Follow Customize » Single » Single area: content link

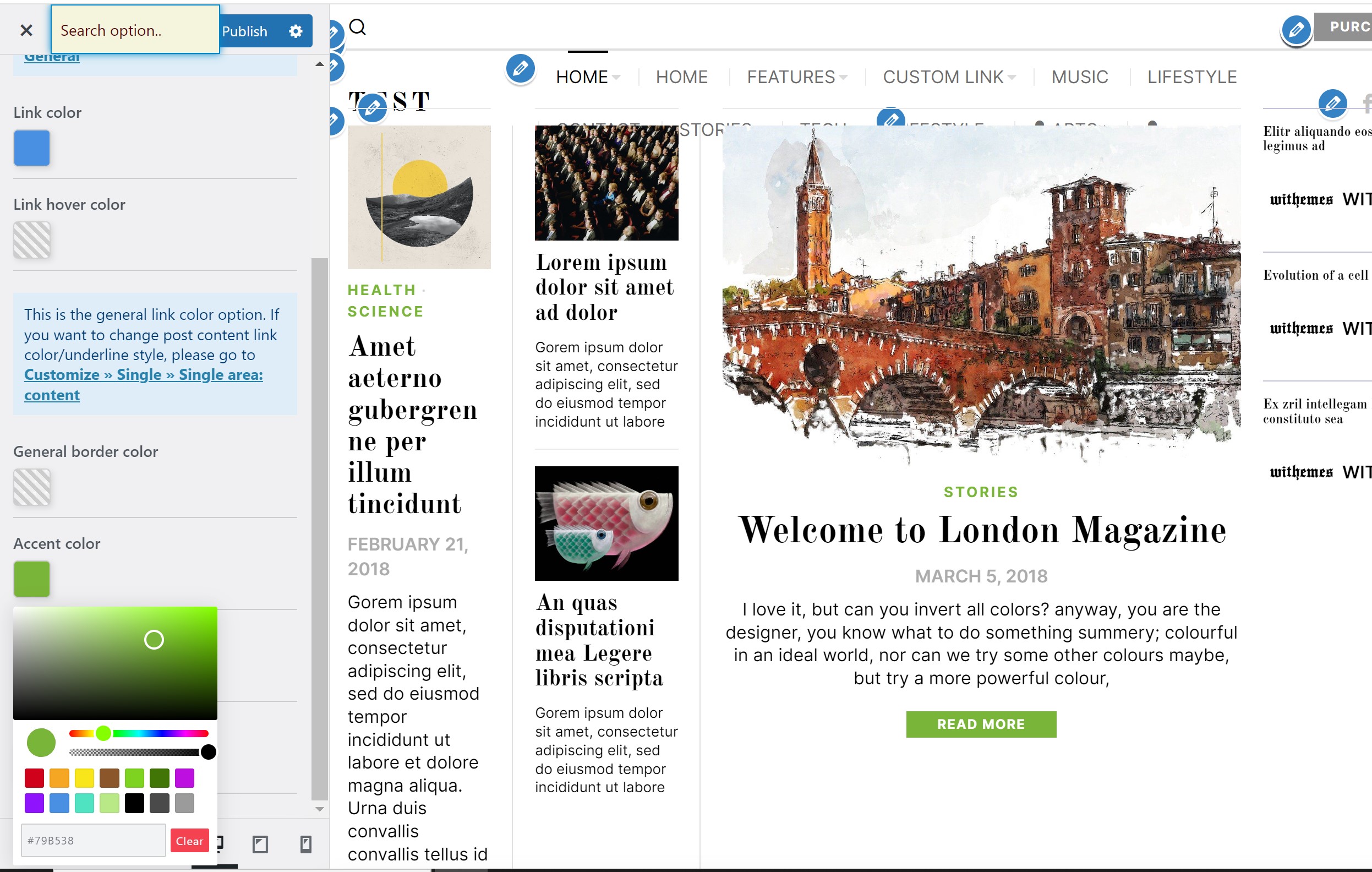coord(143,385)
